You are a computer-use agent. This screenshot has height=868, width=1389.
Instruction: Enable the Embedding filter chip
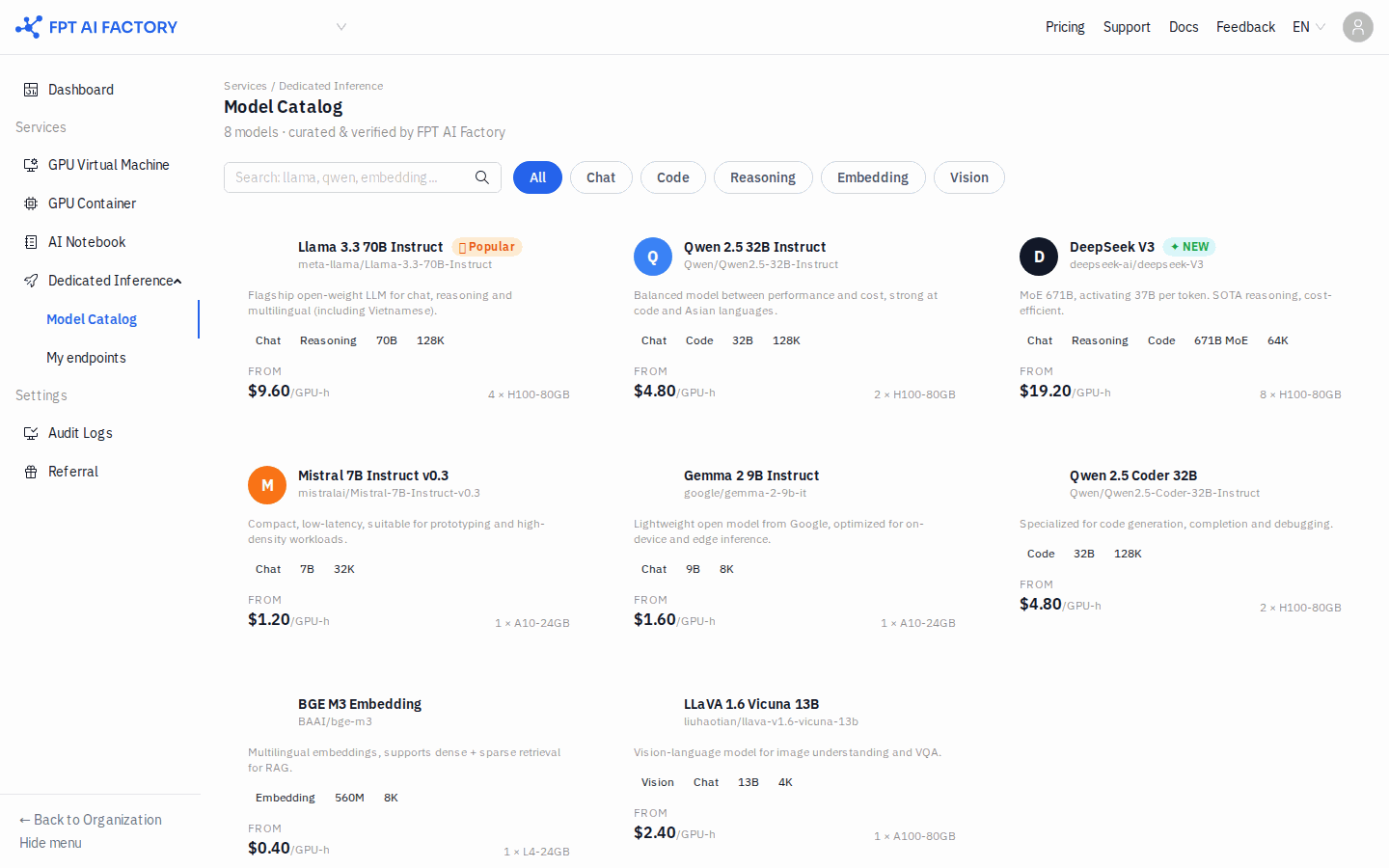(x=873, y=177)
